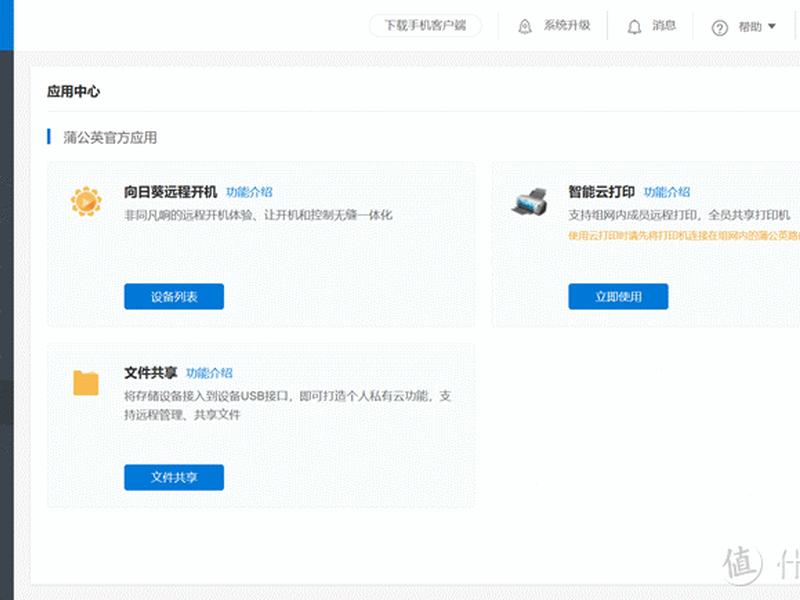
Task: Click the orange 使用云打印时 notice text
Action: point(684,236)
